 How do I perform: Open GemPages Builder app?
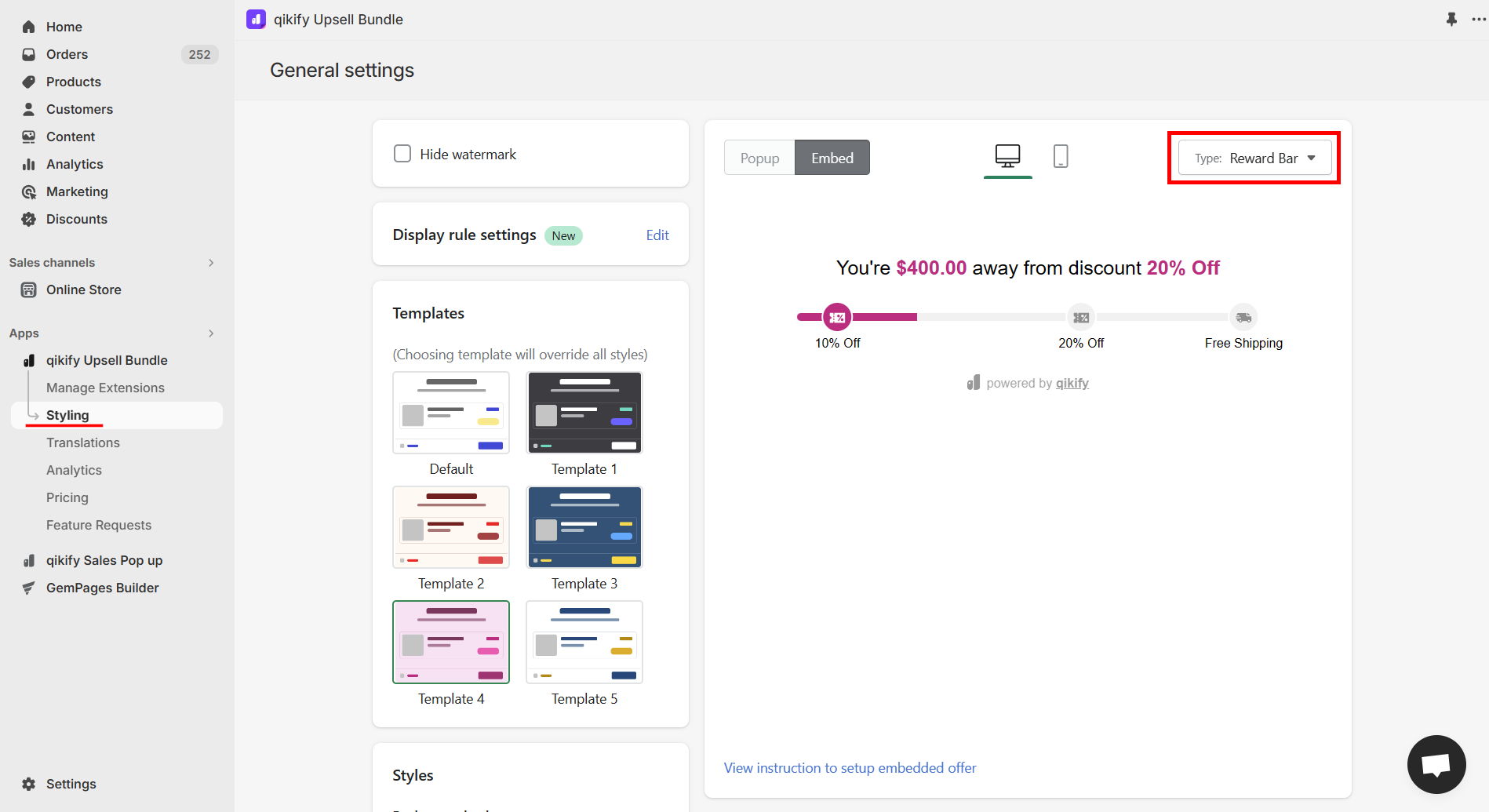(x=102, y=588)
